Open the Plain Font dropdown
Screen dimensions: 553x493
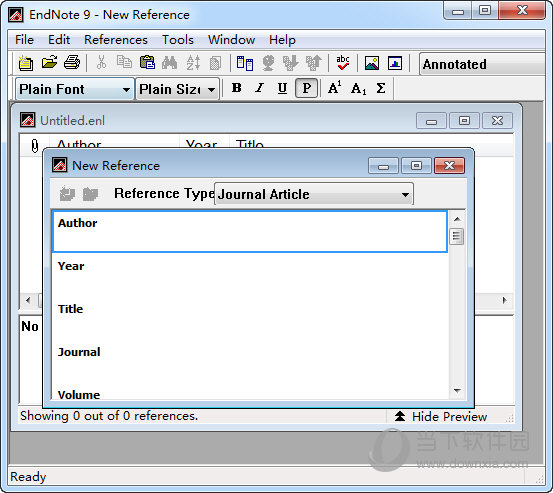[x=74, y=89]
